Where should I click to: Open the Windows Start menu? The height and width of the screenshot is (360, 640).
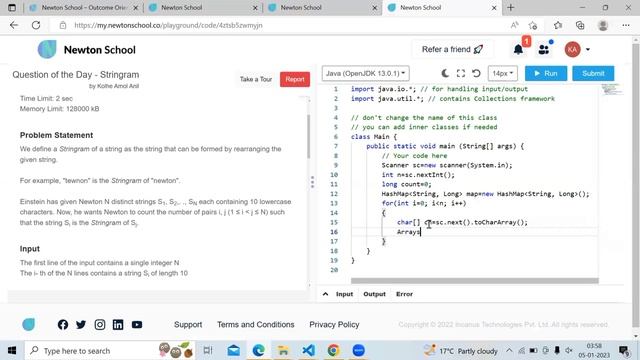tap(12, 350)
